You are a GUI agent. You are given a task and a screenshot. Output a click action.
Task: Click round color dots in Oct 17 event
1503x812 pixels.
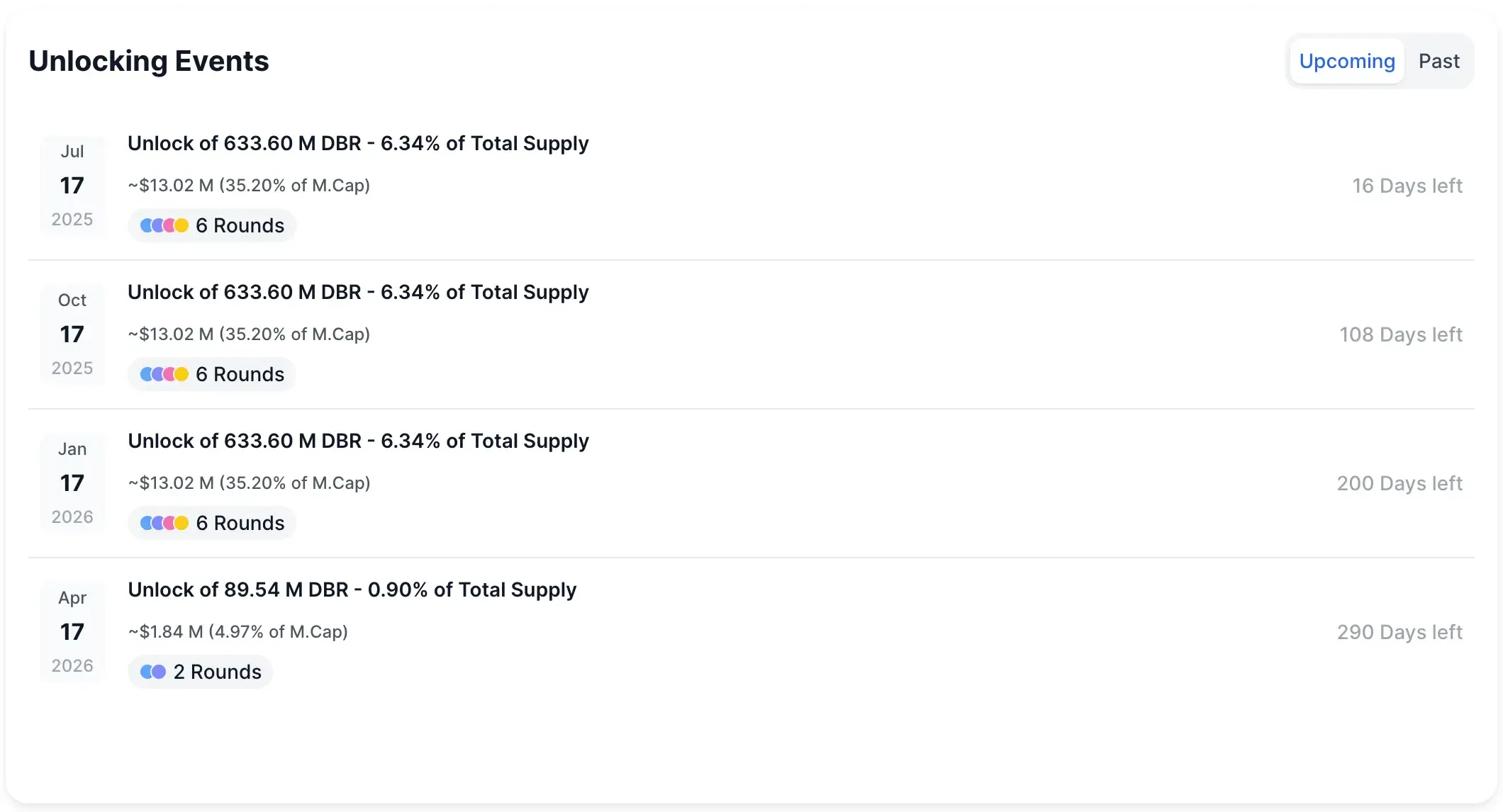coord(164,374)
